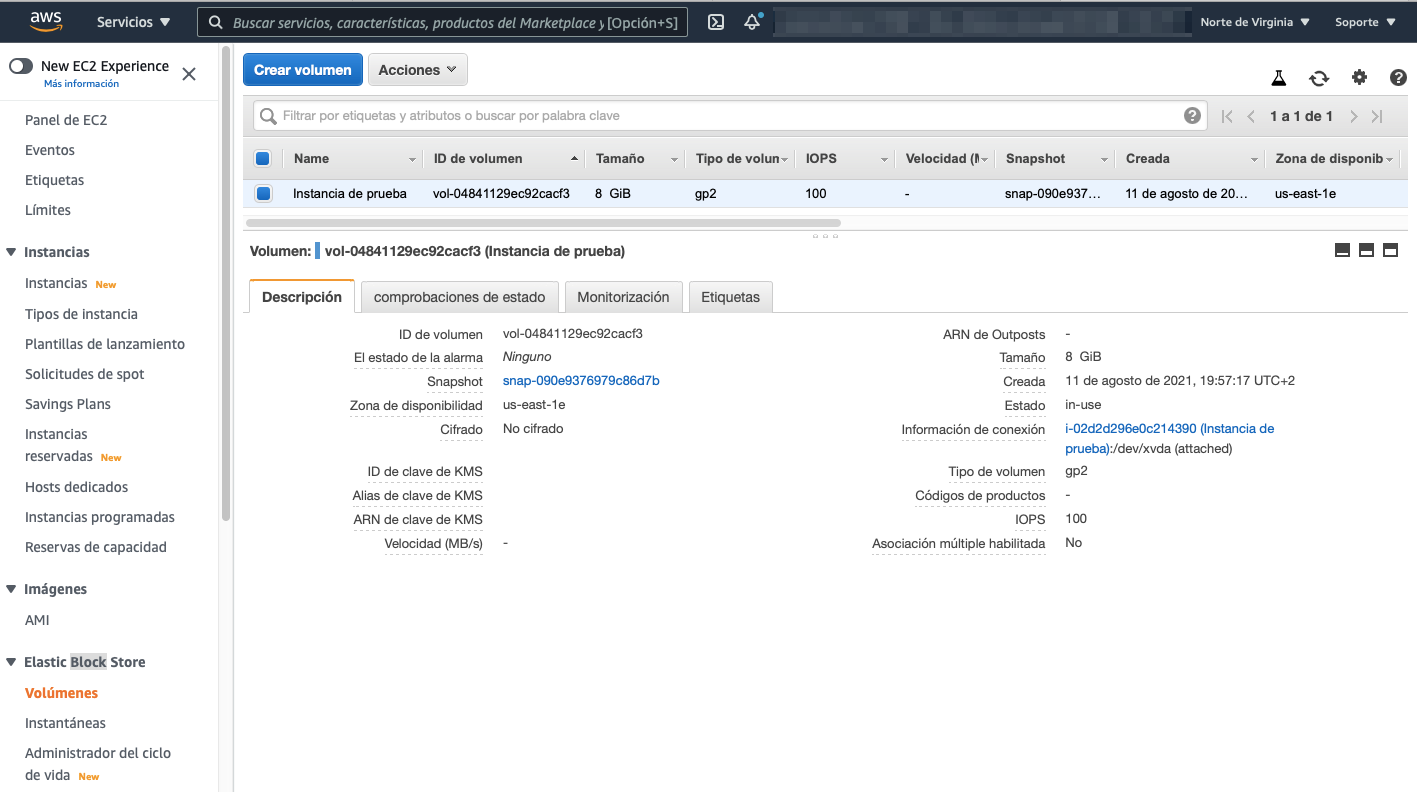Open Instancias sidebar link marked New
Viewport: 1417px width, 792px height.
(56, 283)
